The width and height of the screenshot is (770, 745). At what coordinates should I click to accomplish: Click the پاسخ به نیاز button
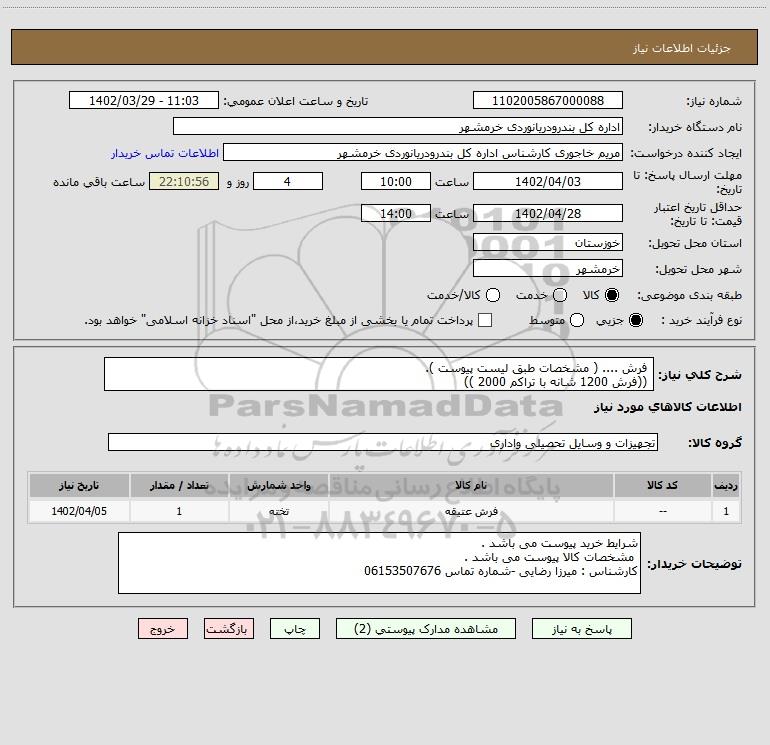tap(581, 629)
